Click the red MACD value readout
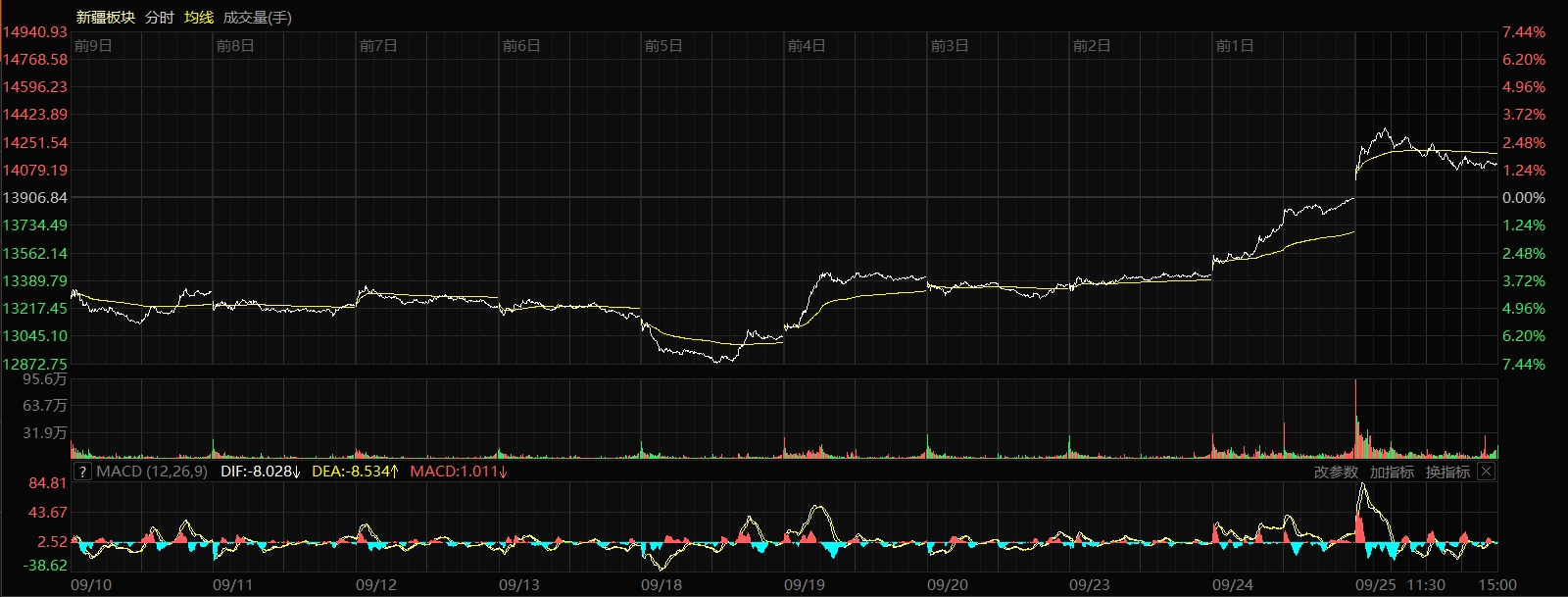Viewport: 1568px width, 597px height. pyautogui.click(x=458, y=472)
